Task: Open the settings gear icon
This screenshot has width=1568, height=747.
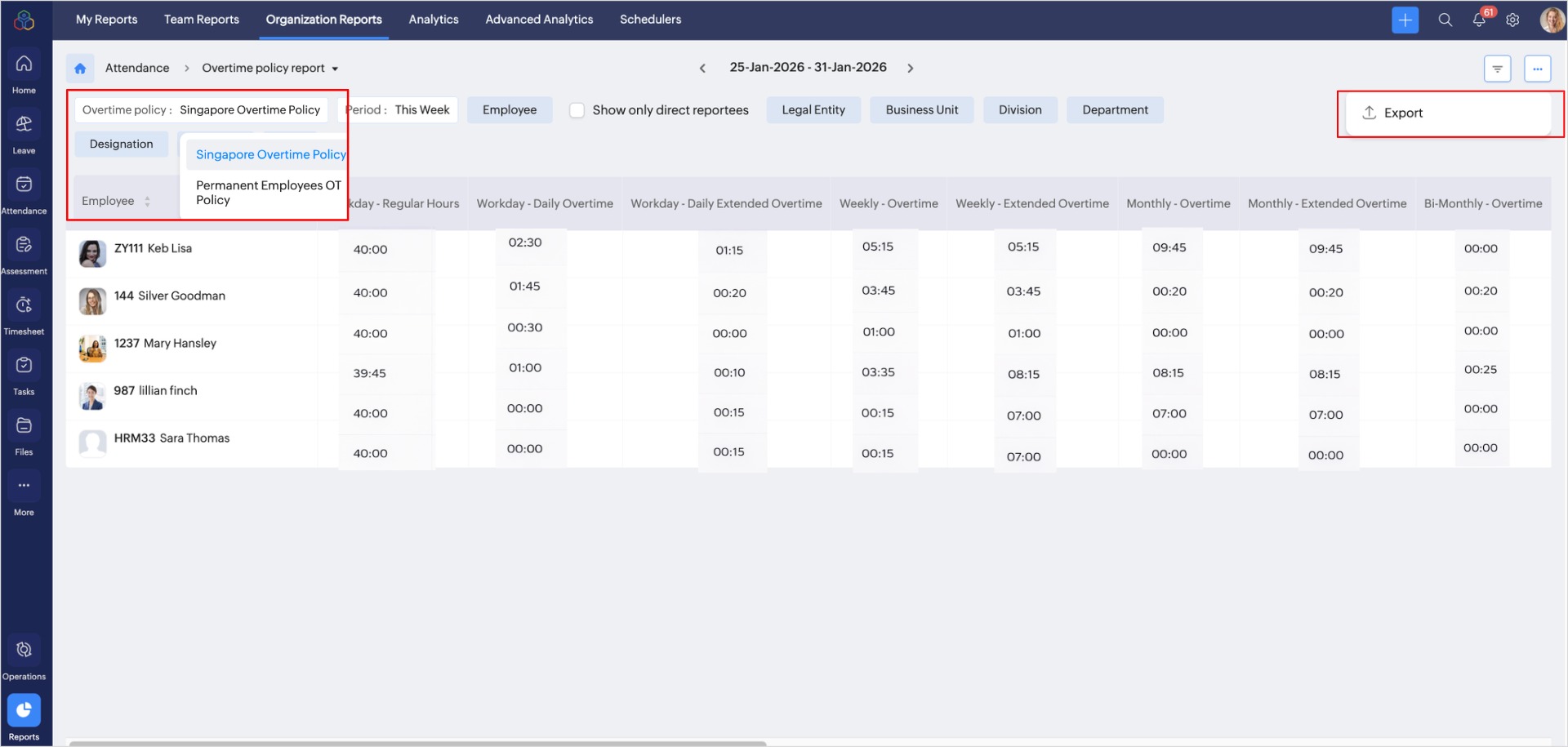Action: coord(1512,20)
